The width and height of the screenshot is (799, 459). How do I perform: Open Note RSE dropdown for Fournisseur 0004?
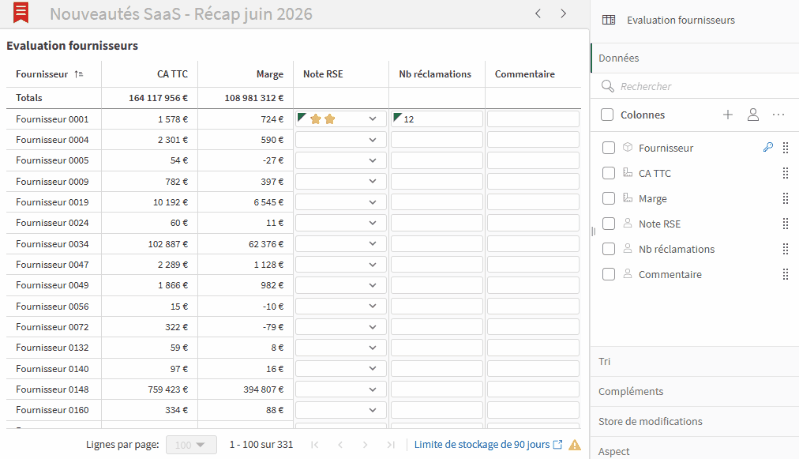point(372,140)
